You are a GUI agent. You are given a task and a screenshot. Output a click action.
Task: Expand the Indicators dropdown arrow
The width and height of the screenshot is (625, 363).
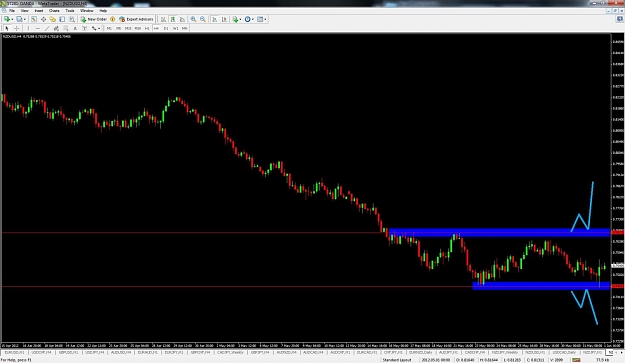coord(240,19)
